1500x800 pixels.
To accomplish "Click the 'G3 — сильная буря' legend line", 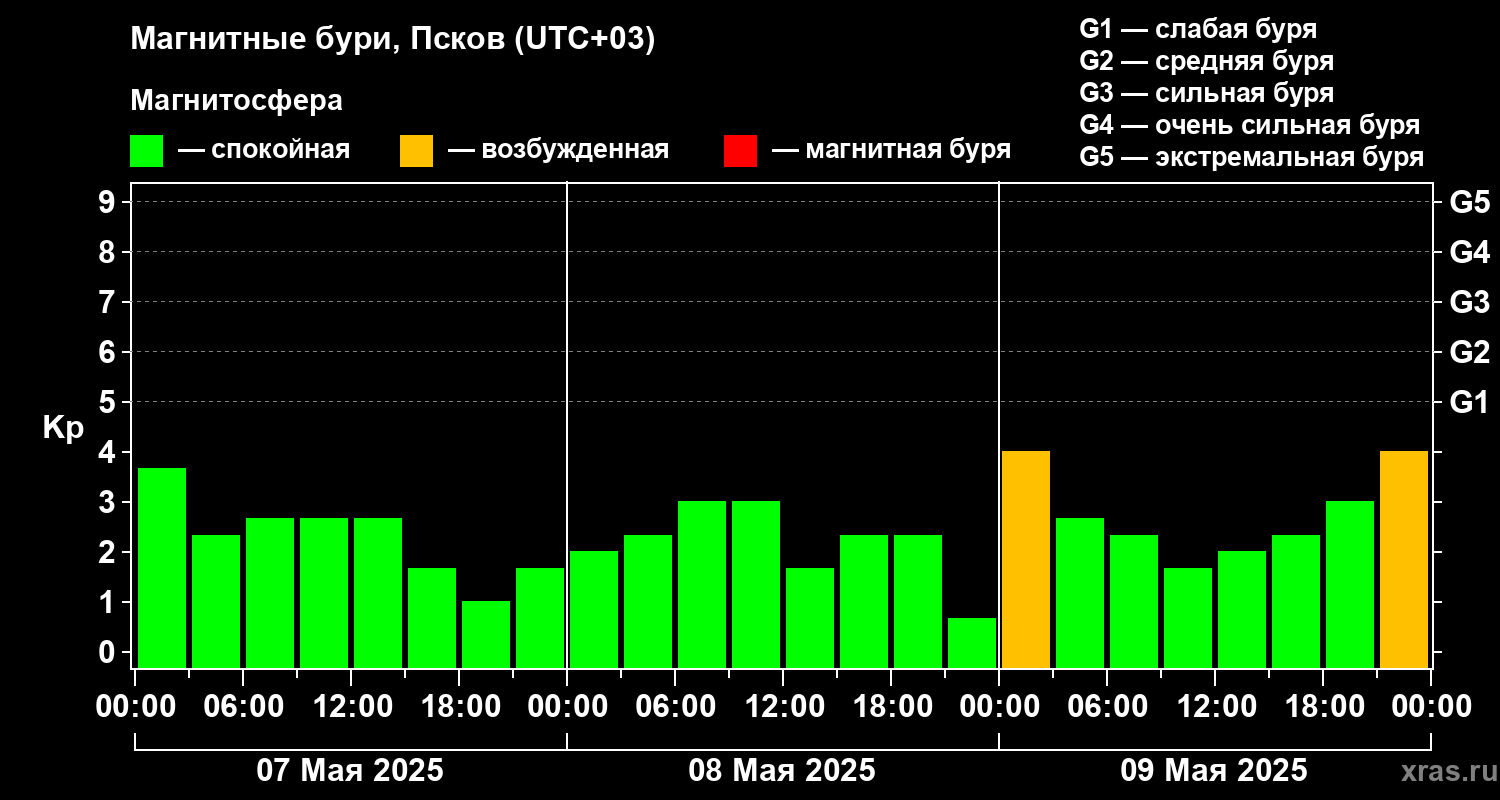I will (x=1207, y=93).
